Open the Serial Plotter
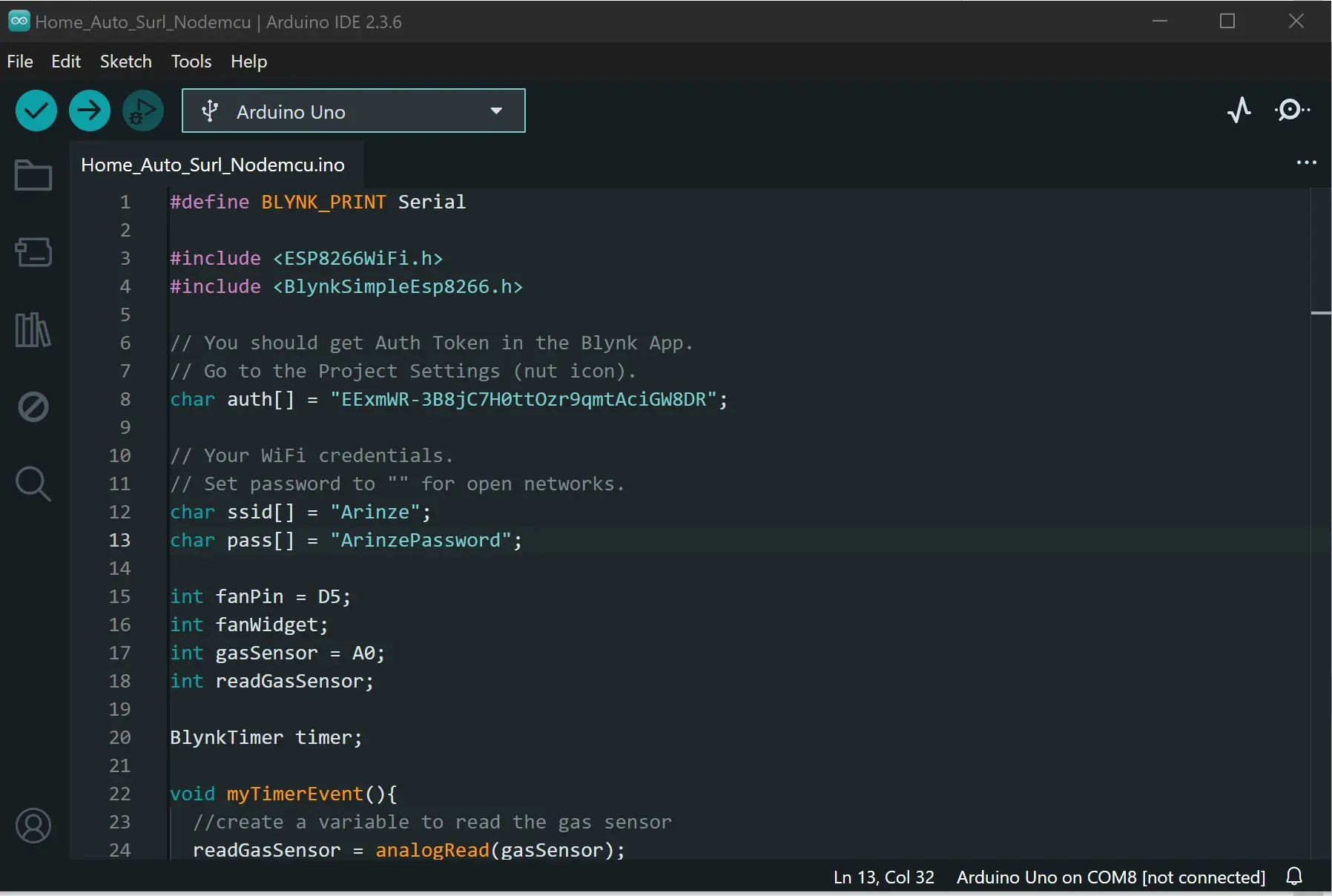The width and height of the screenshot is (1332, 896). (x=1239, y=111)
